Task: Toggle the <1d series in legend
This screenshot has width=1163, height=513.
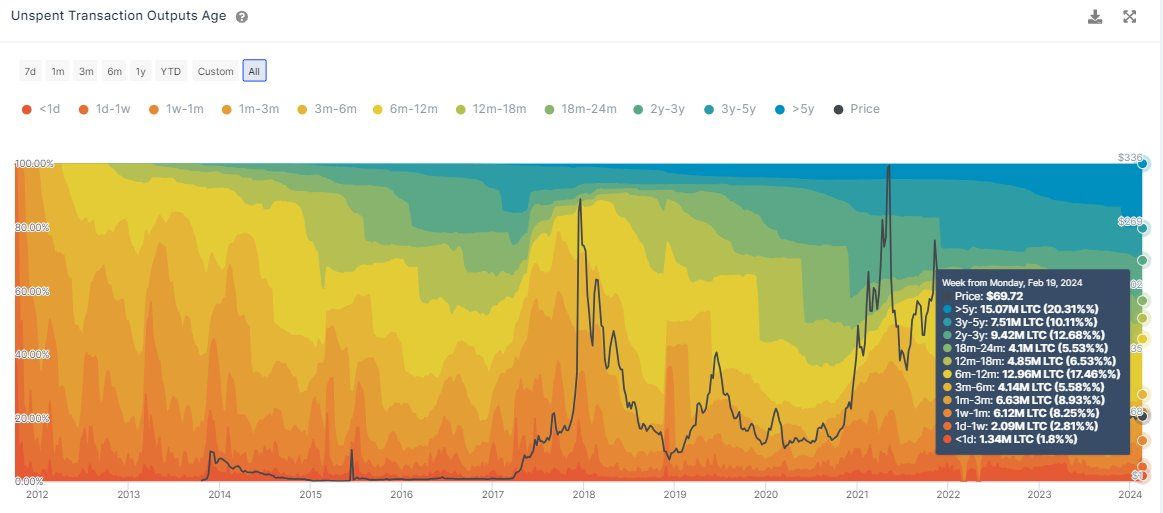Action: pos(41,109)
